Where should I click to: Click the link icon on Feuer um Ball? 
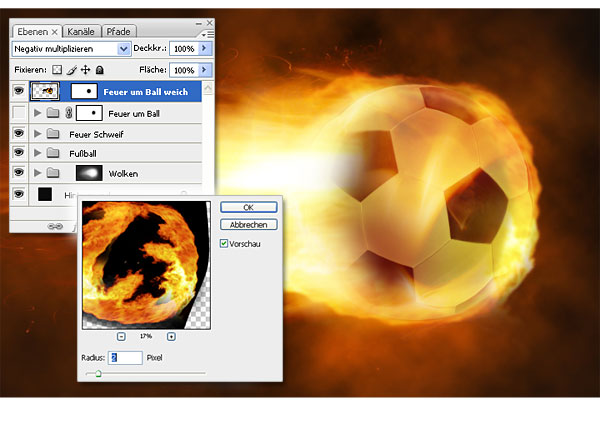click(x=69, y=113)
